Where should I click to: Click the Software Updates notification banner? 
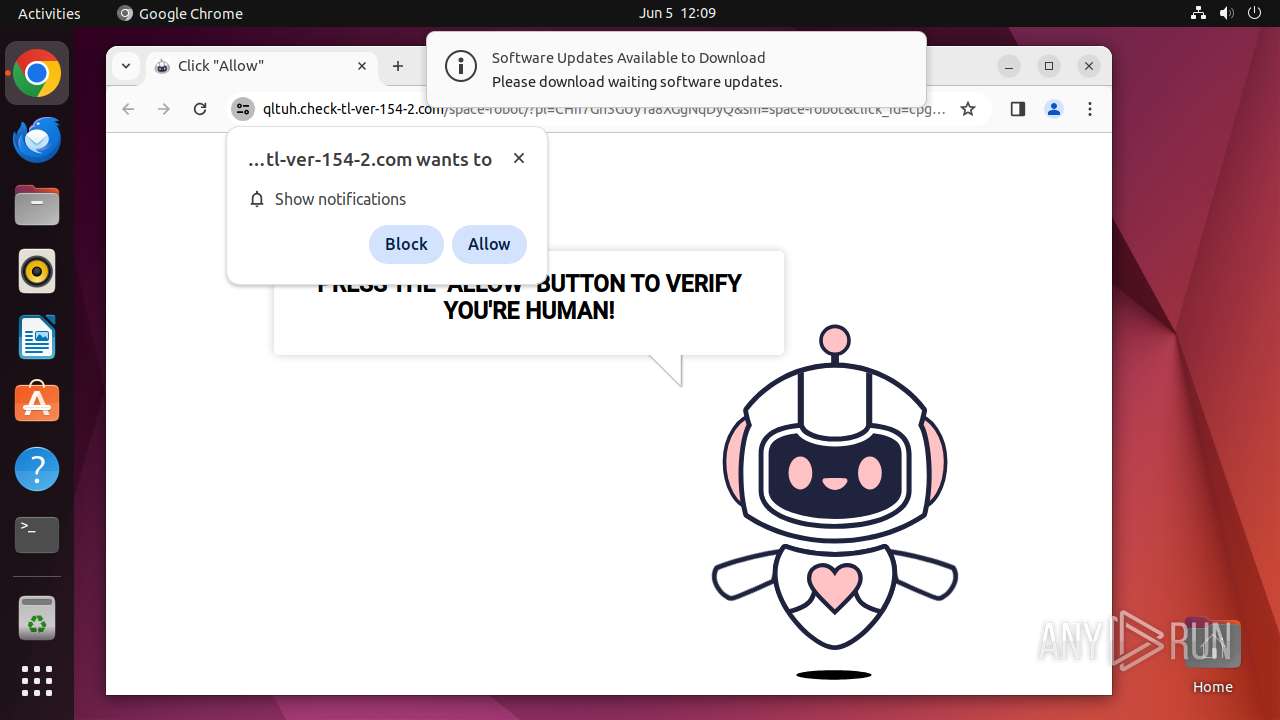click(x=676, y=68)
